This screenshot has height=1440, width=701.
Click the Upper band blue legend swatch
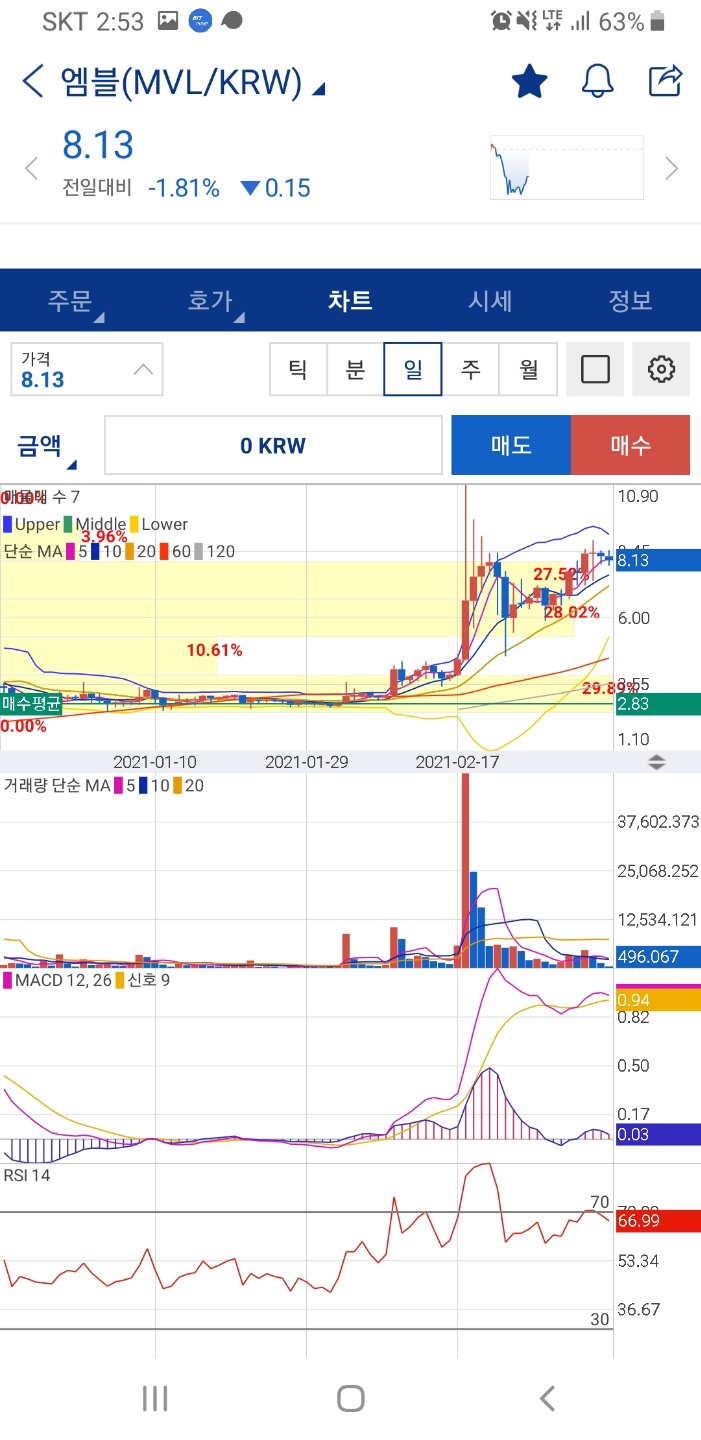click(8, 524)
